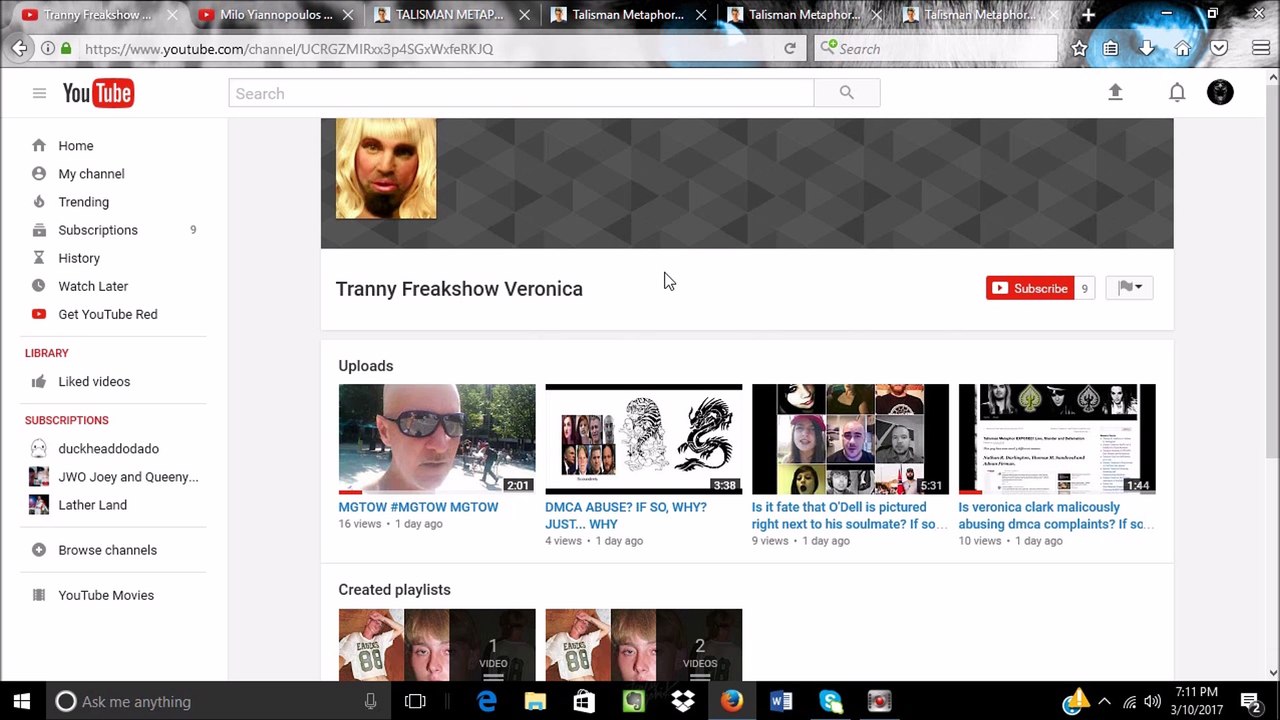
Task: Bookmark this page with the star icon
Action: coord(1079,48)
